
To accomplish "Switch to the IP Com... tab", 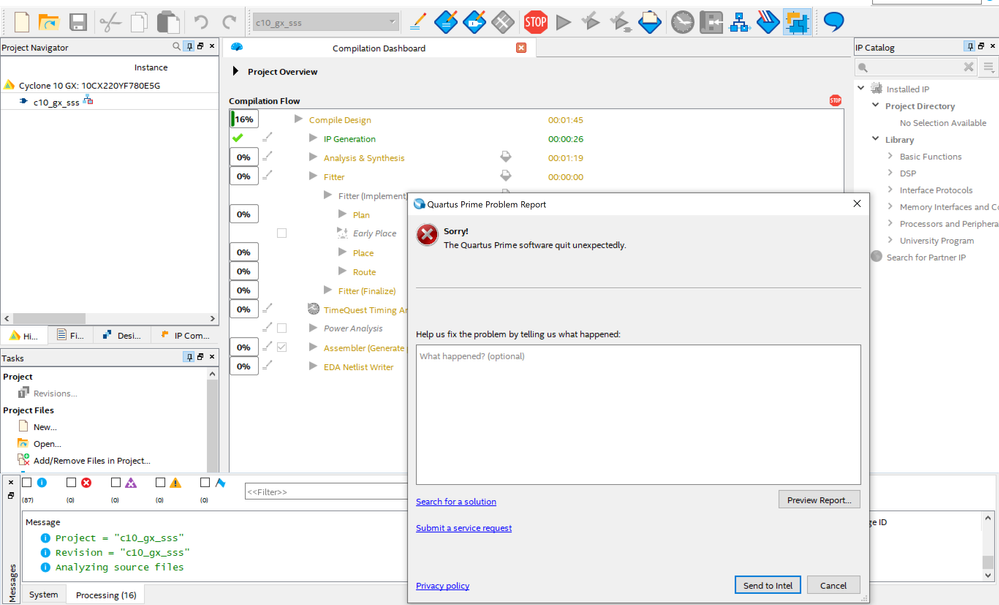I will 184,335.
